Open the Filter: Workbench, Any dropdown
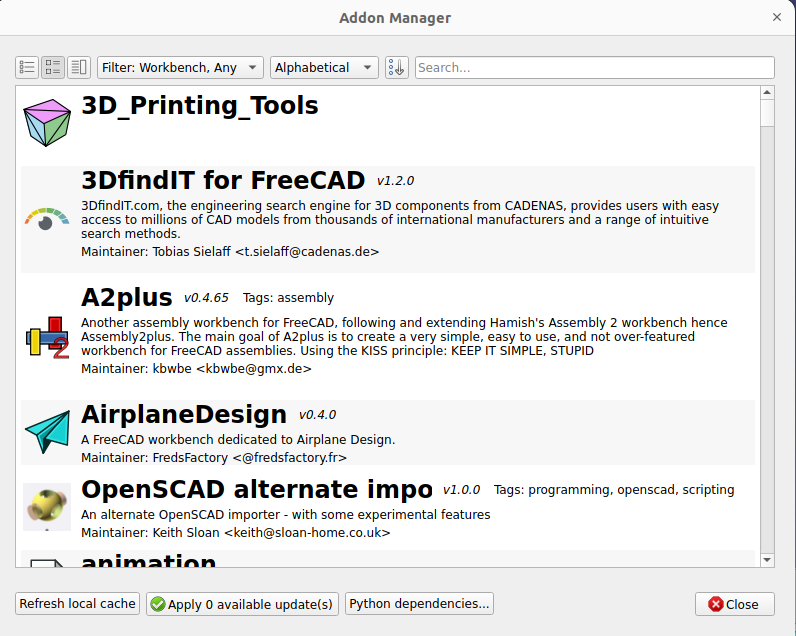 pyautogui.click(x=180, y=68)
